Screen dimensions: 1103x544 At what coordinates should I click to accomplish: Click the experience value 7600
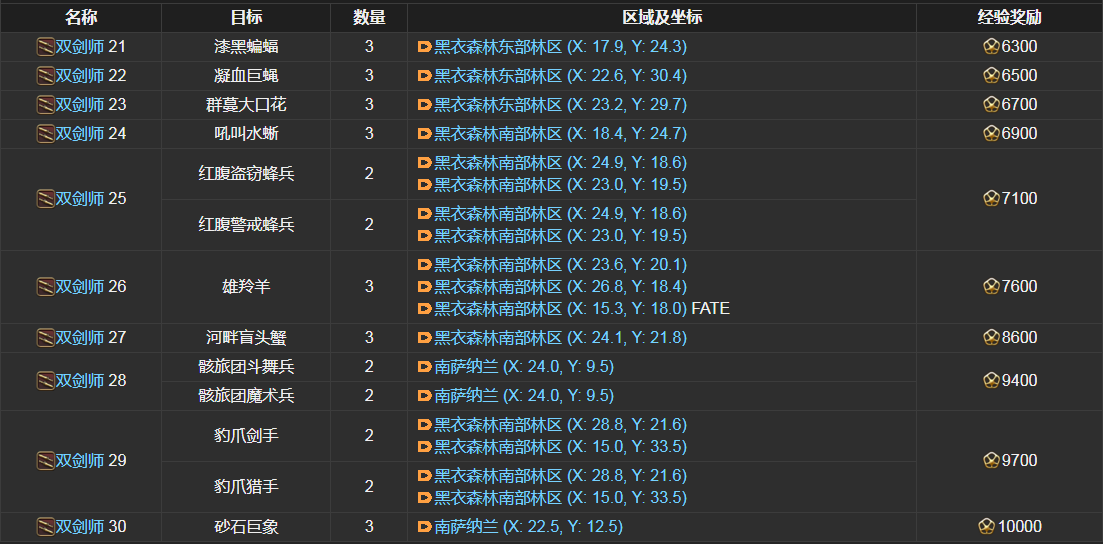click(x=1019, y=286)
